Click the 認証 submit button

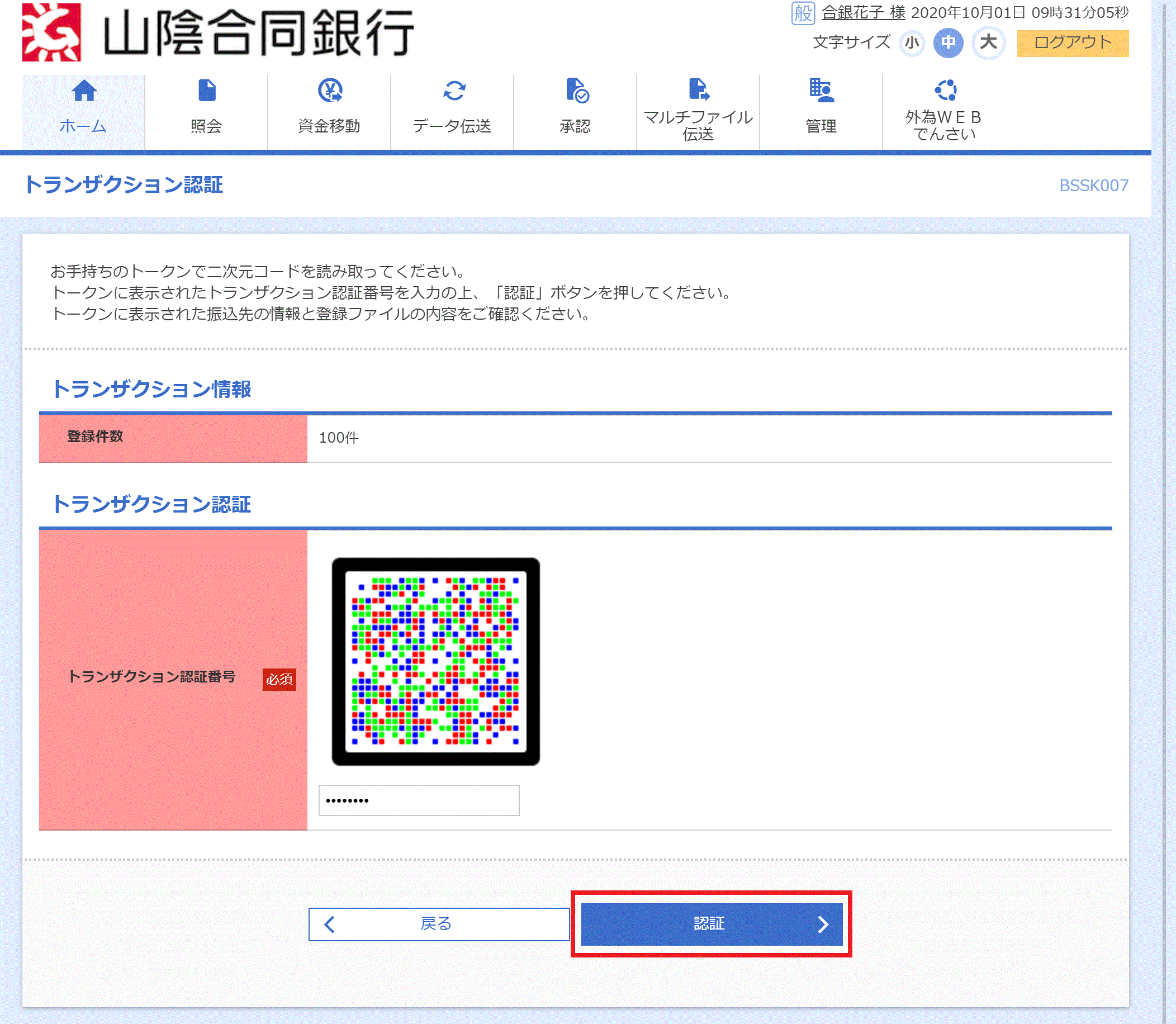click(712, 924)
